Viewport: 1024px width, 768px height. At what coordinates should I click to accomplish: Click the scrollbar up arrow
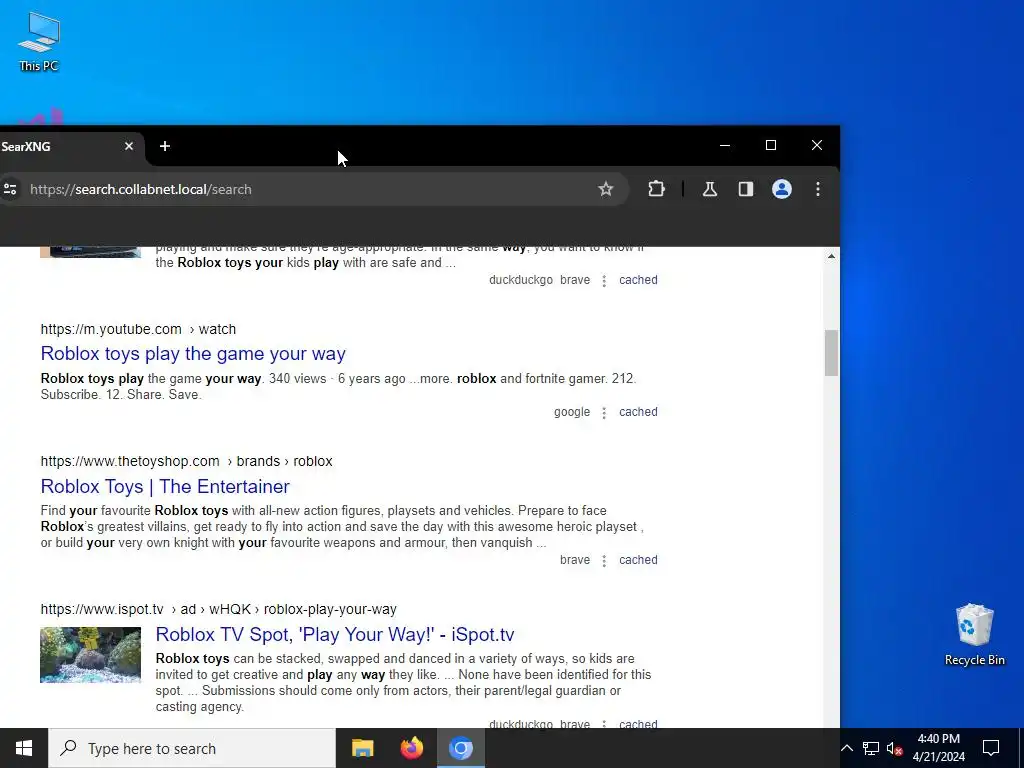pos(831,256)
